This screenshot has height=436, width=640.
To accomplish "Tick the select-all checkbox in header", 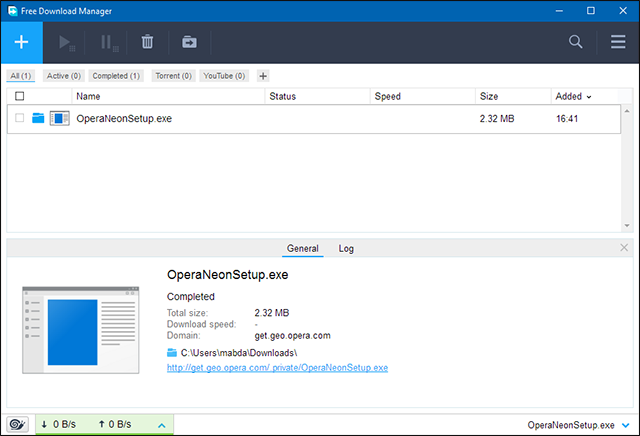I will coord(20,96).
